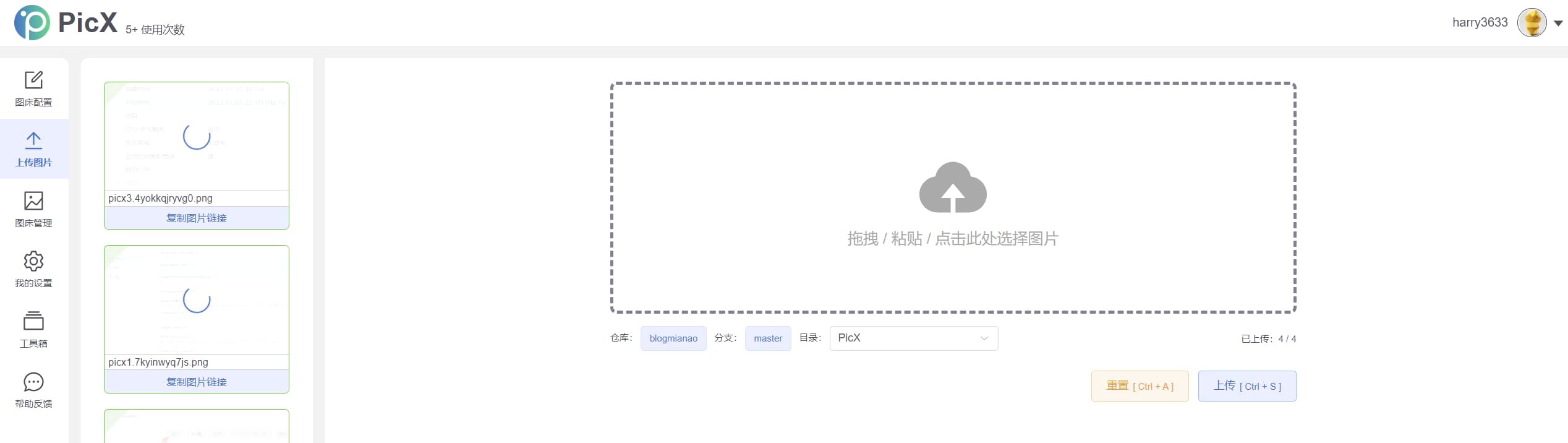Open 工具箱 toolbox icon
This screenshot has height=443, width=1568.
point(33,321)
